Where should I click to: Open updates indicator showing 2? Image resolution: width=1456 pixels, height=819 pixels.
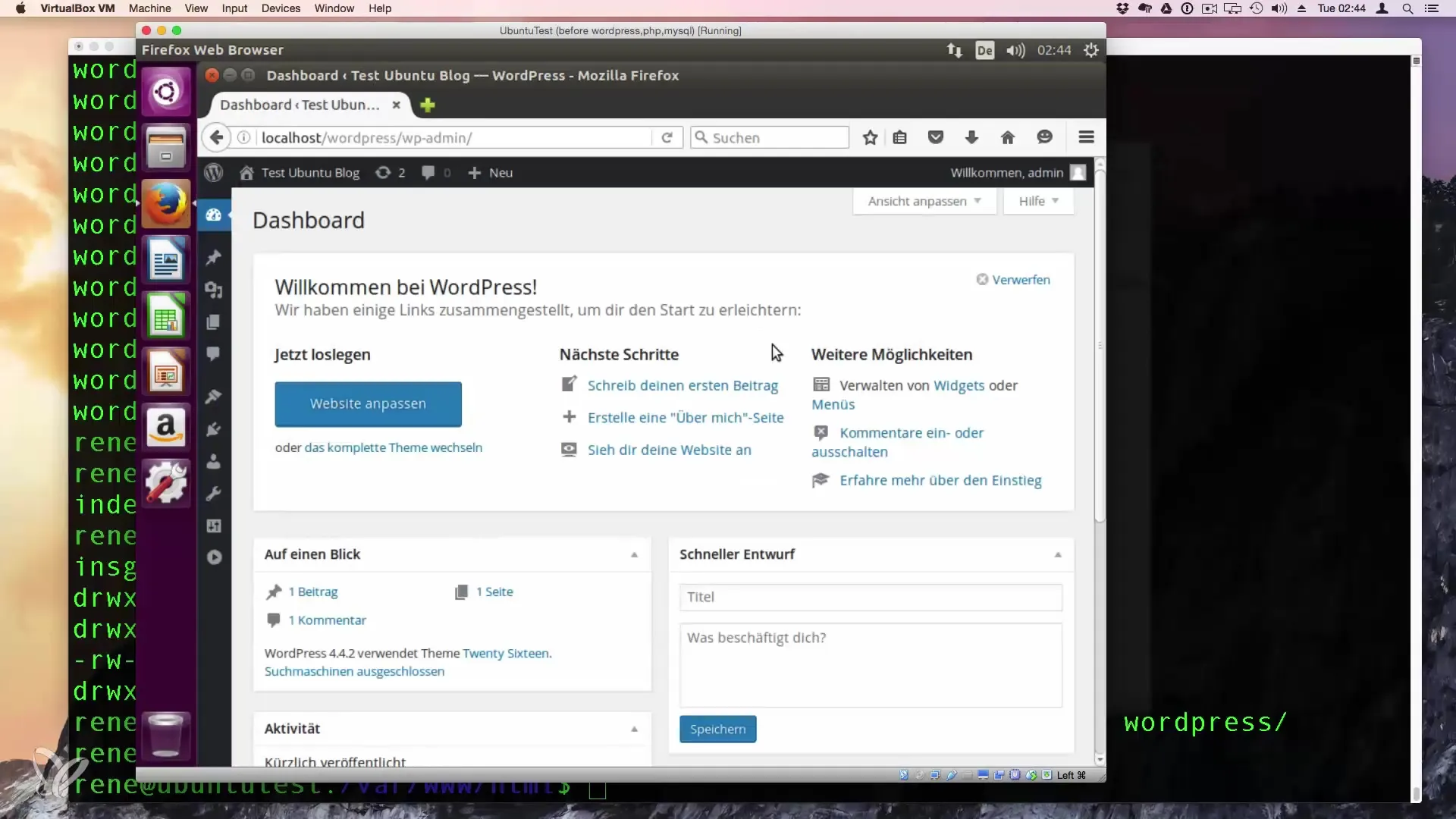tap(390, 173)
